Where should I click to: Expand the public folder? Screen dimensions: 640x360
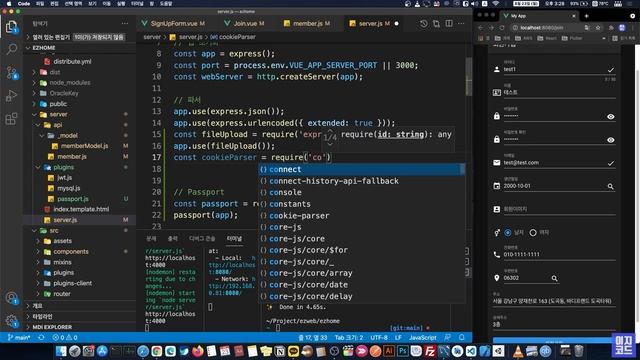(79, 104)
